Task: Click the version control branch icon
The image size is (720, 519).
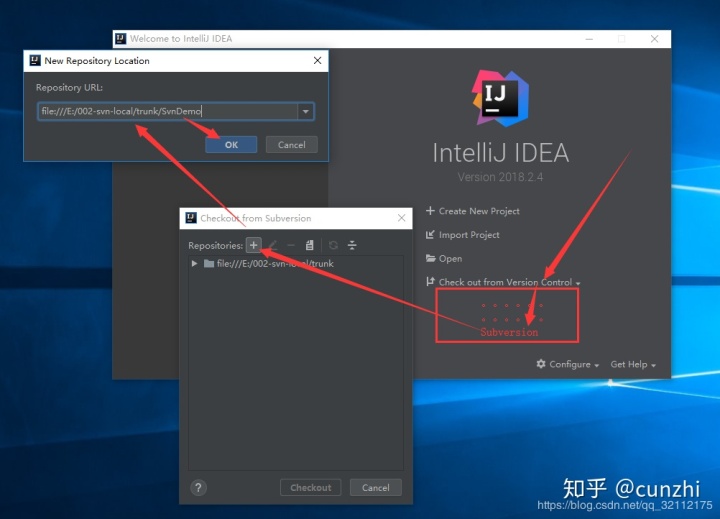Action: pyautogui.click(x=430, y=282)
